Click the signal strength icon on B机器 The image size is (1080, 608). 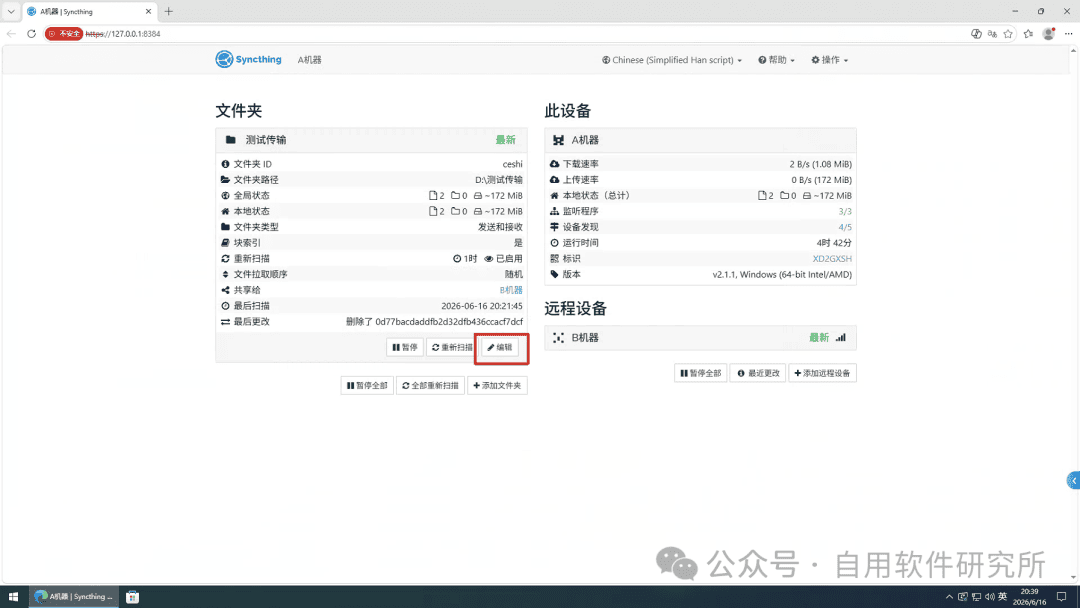pos(841,337)
